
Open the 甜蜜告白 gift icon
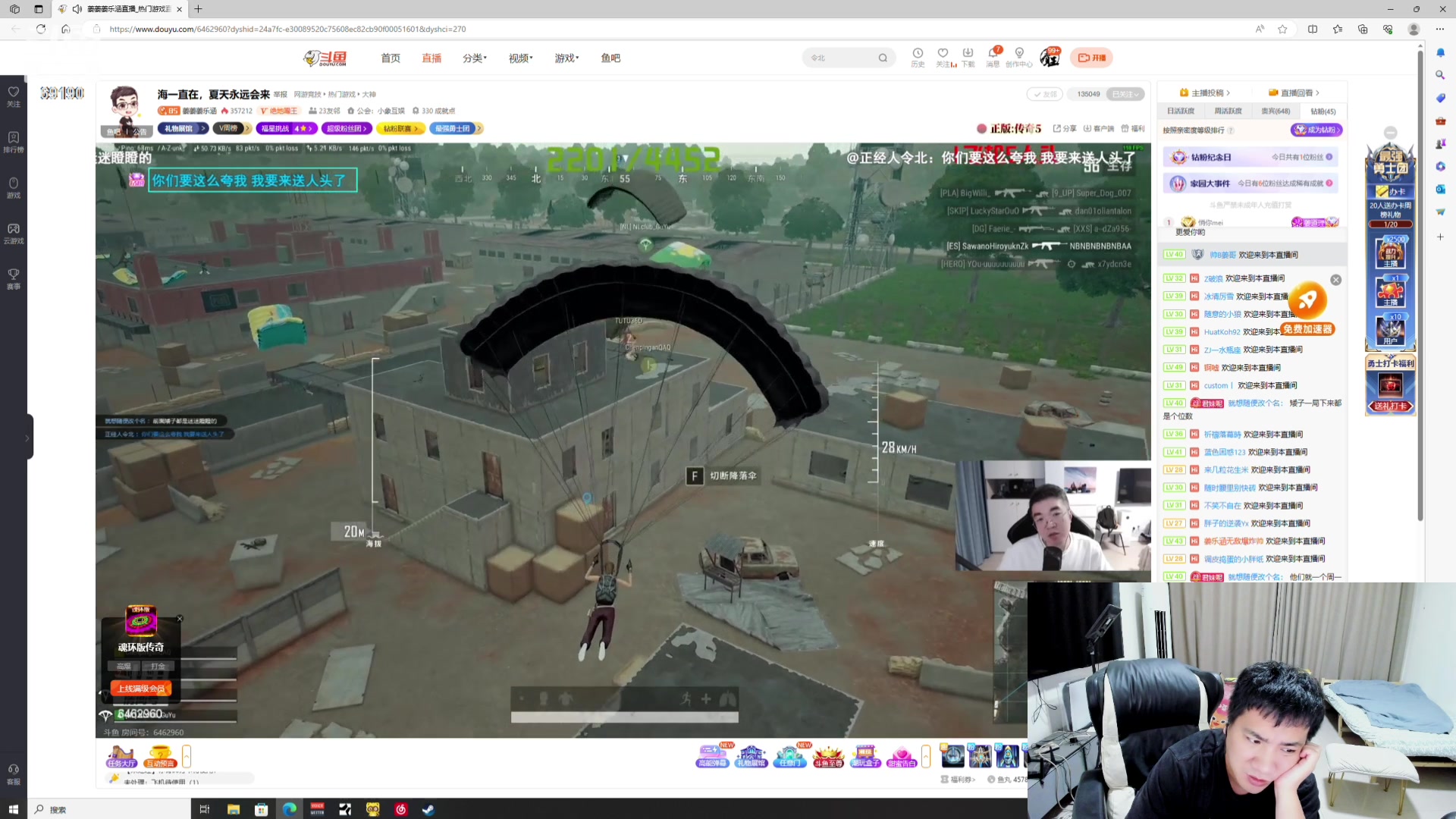click(902, 756)
